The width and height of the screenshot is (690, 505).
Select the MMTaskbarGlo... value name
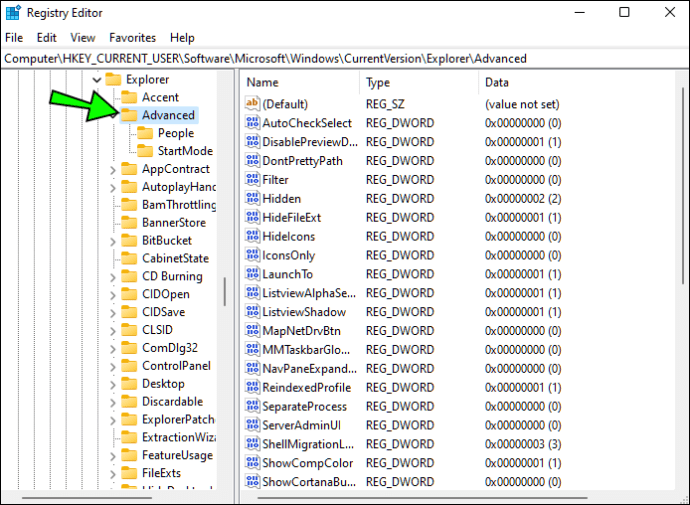[x=306, y=350]
